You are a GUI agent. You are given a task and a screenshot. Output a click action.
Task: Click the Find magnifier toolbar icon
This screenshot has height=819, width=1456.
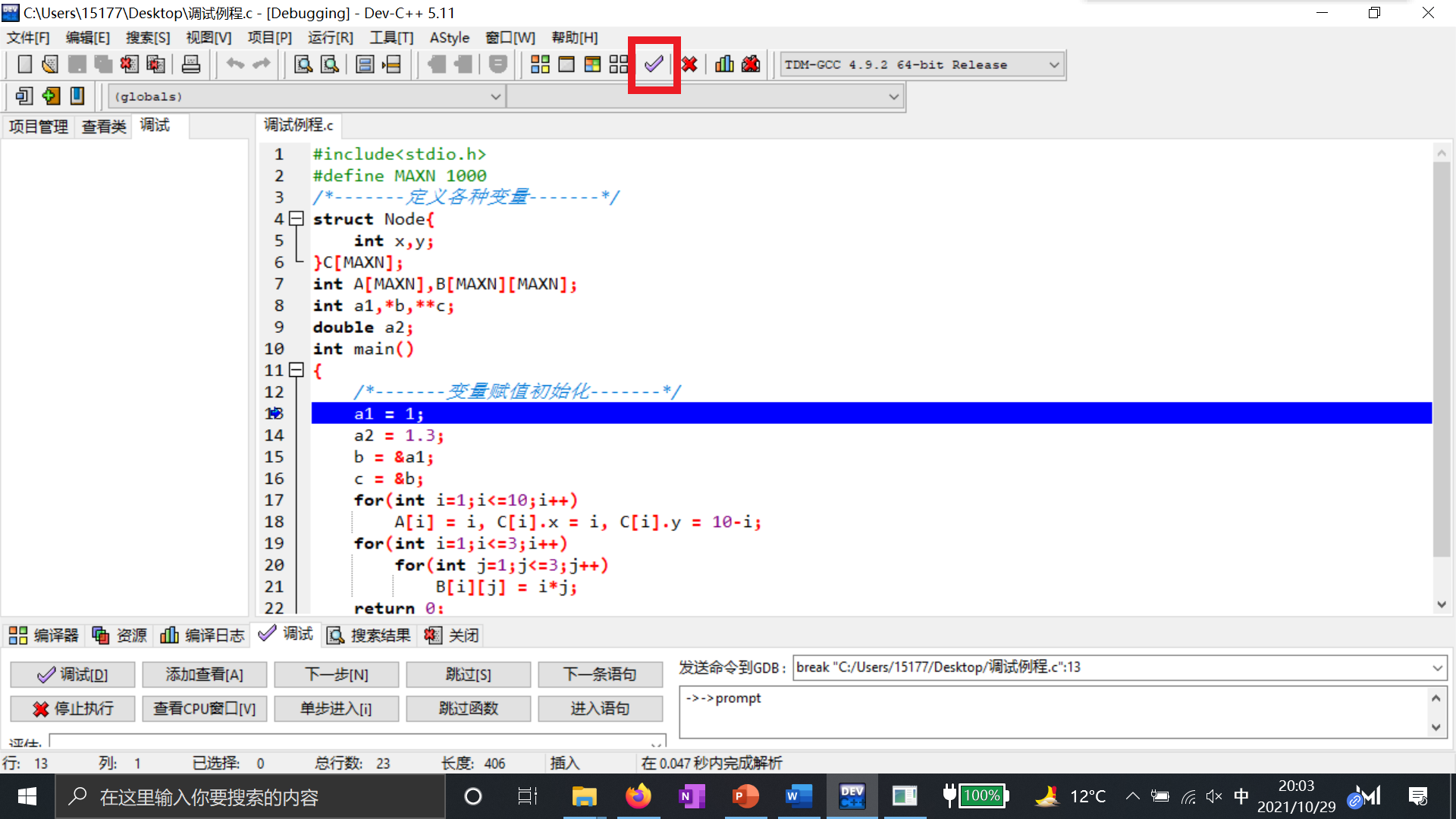pyautogui.click(x=303, y=64)
